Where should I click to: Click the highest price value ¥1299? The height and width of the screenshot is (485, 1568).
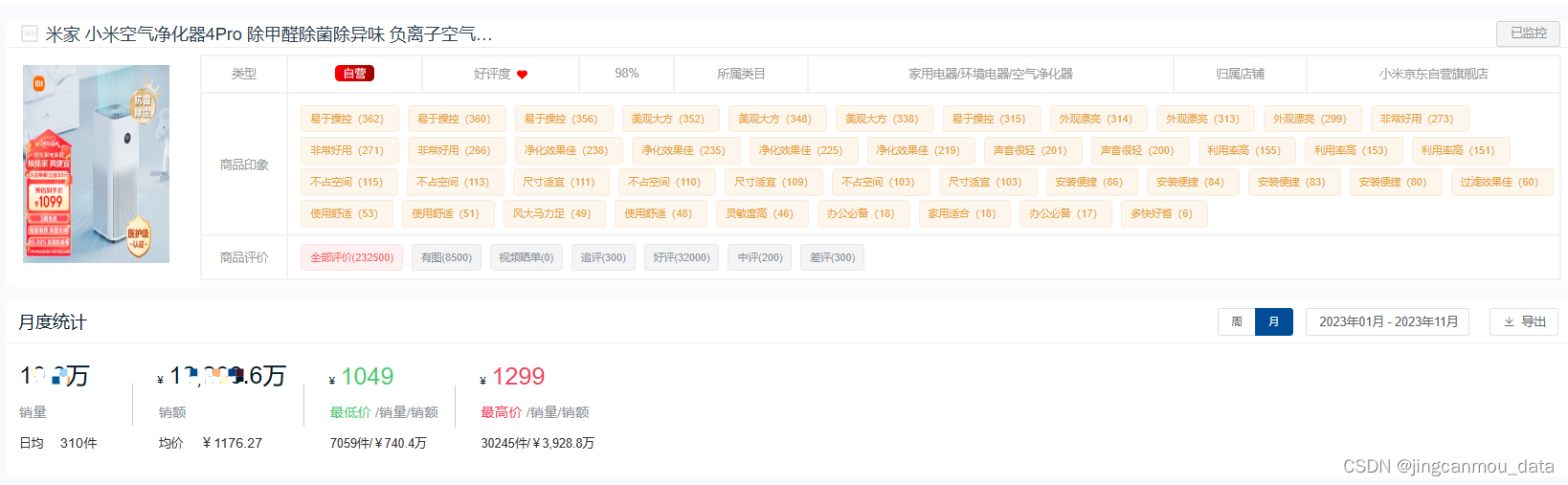point(513,377)
